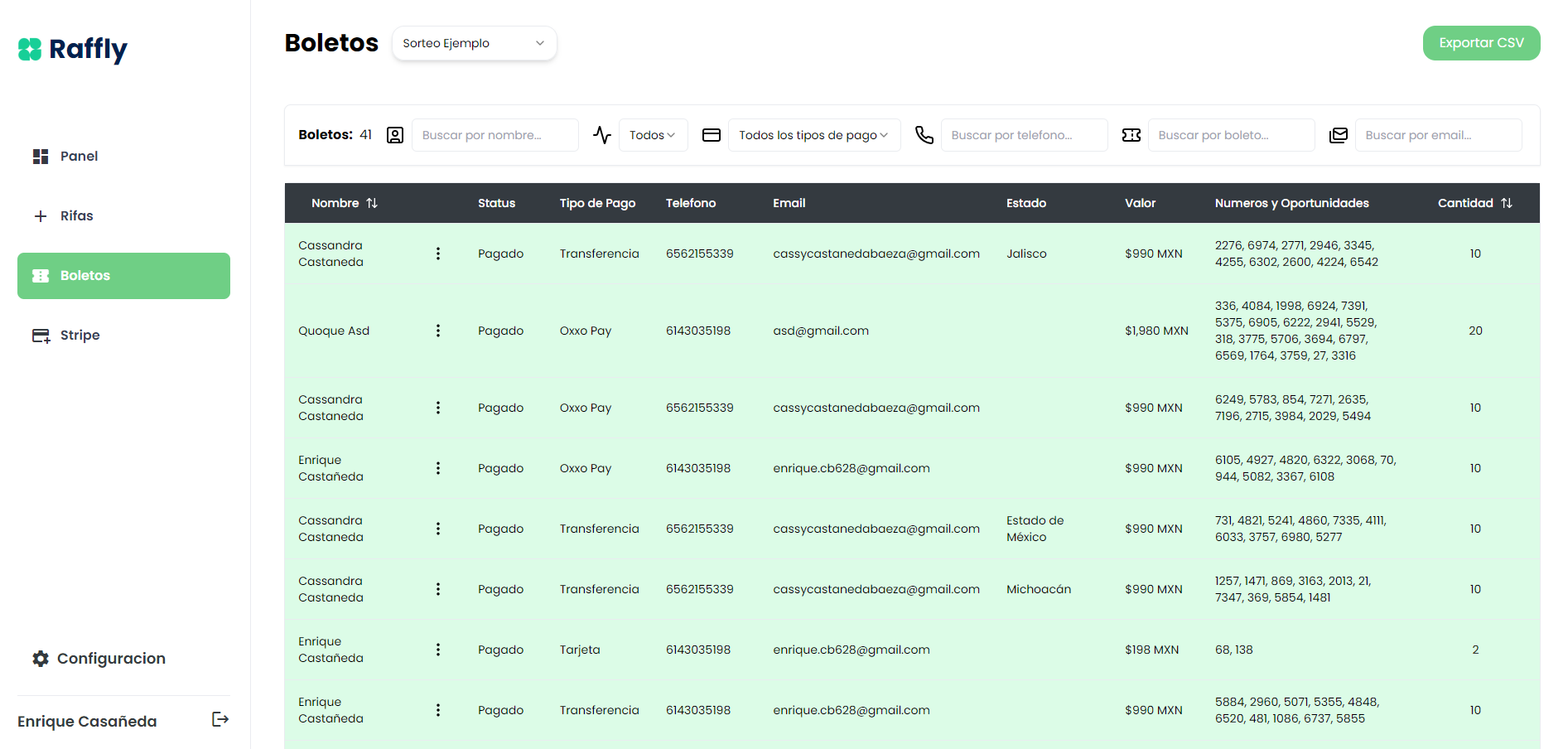1568x749 pixels.
Task: Focus the Buscar por nombre field
Action: pos(495,135)
